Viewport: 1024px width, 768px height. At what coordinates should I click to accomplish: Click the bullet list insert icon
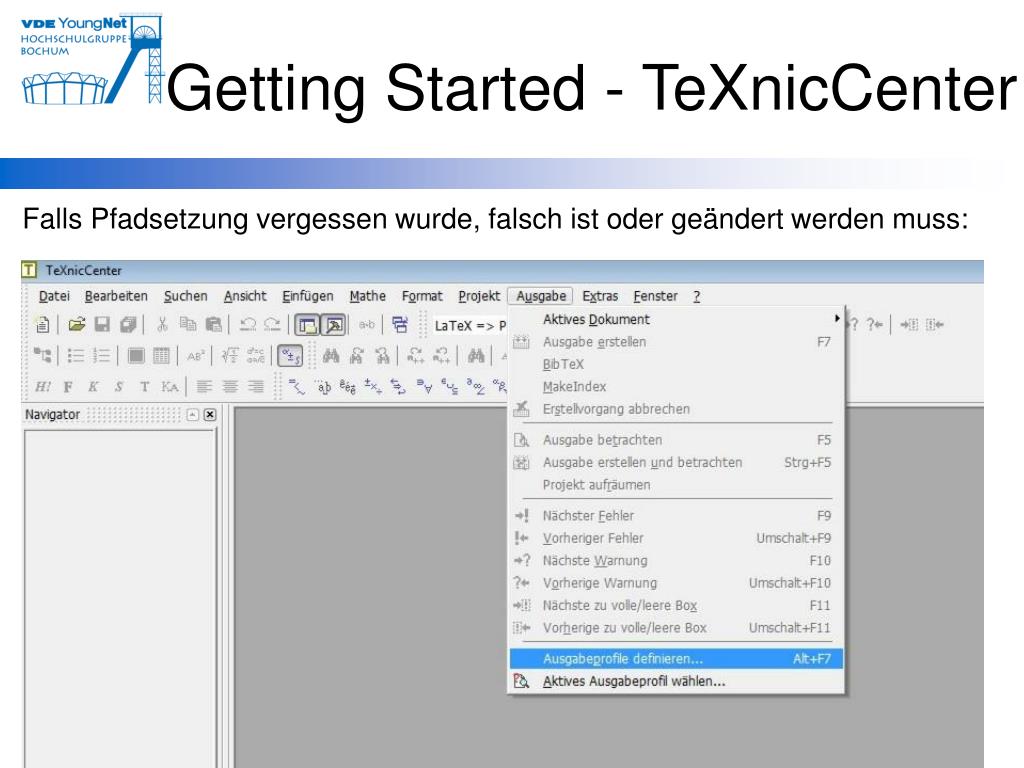(x=76, y=355)
